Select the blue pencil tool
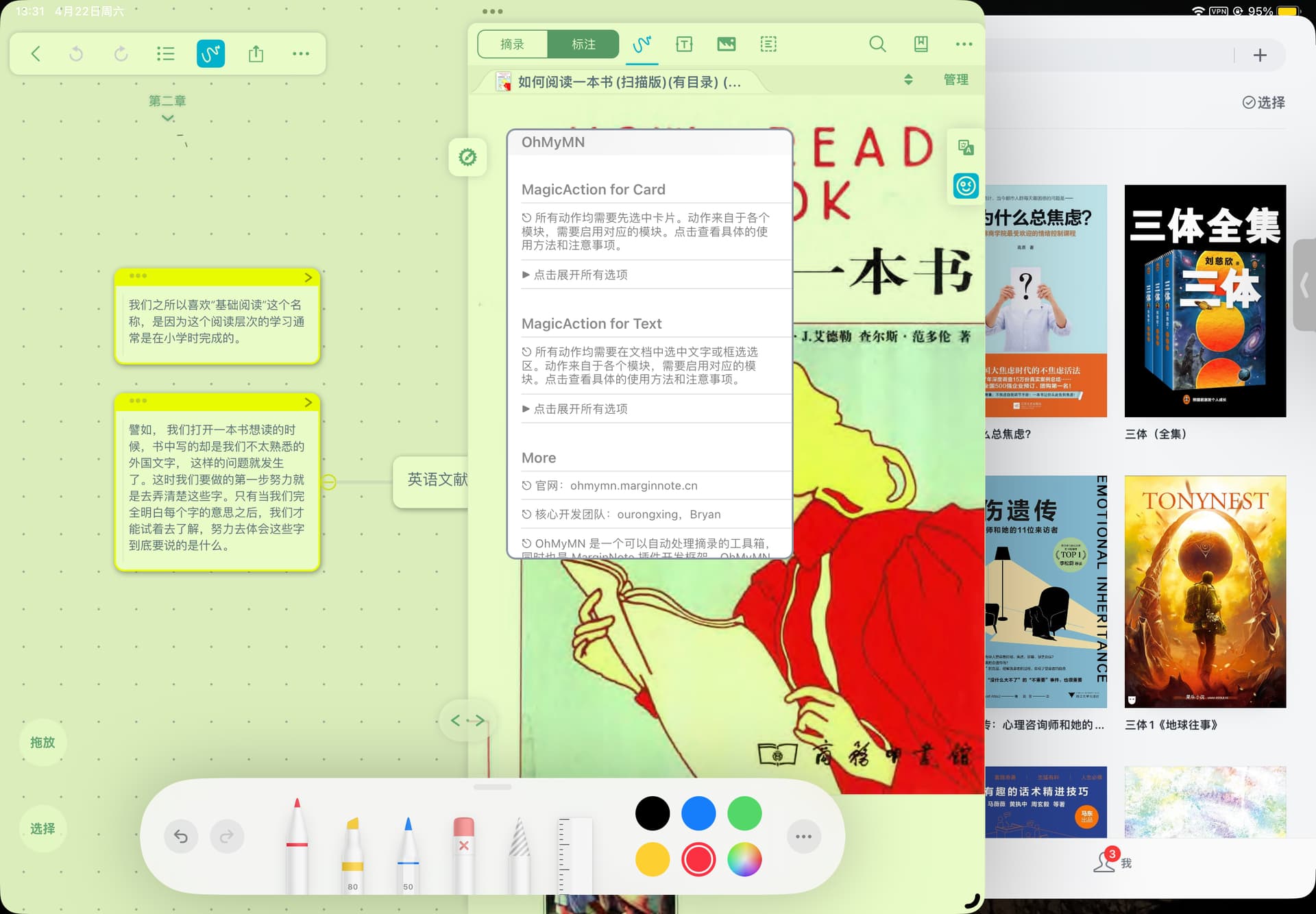 point(408,855)
